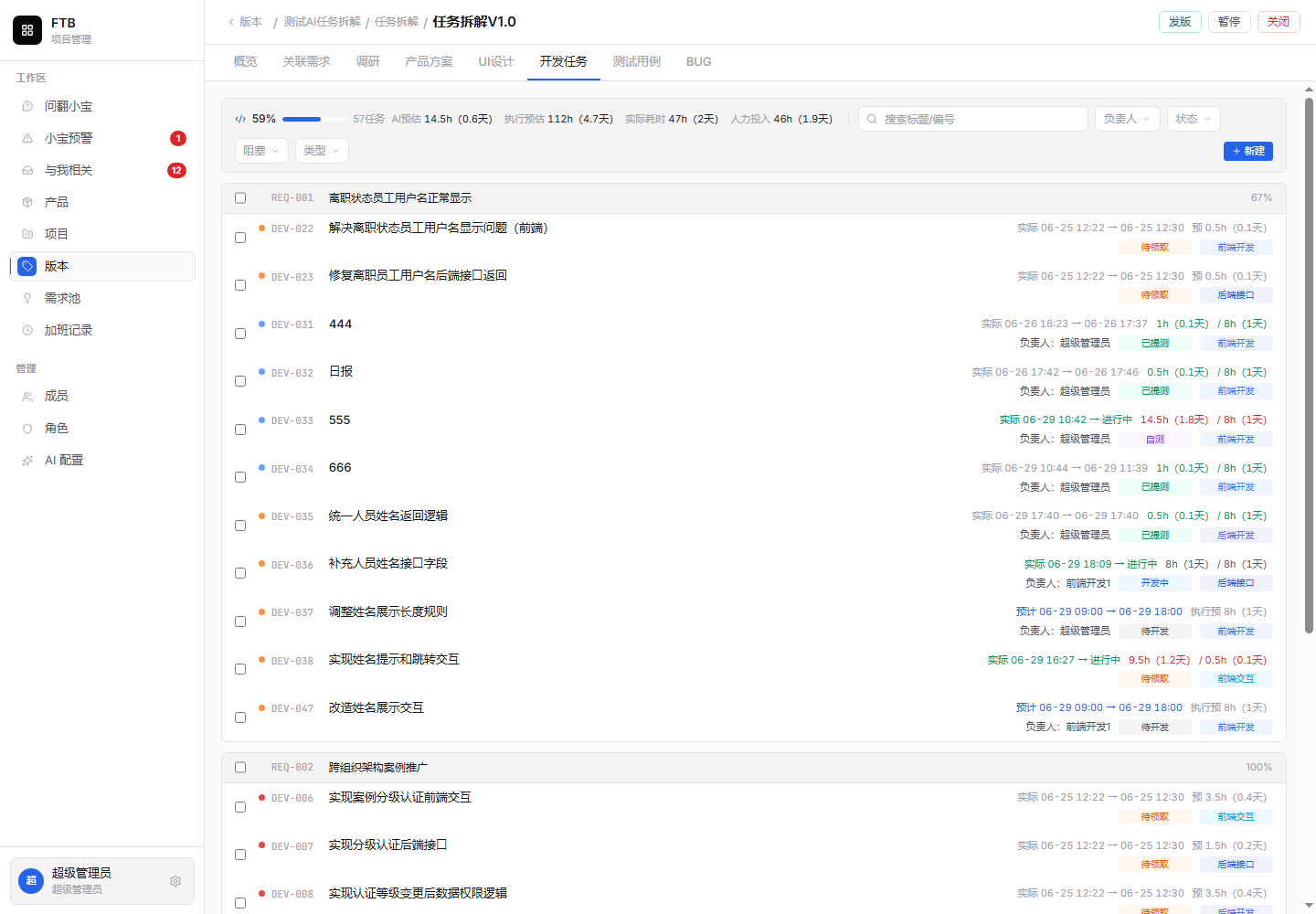This screenshot has height=914, width=1316.
Task: Switch to the 概览 tab
Action: coord(245,61)
